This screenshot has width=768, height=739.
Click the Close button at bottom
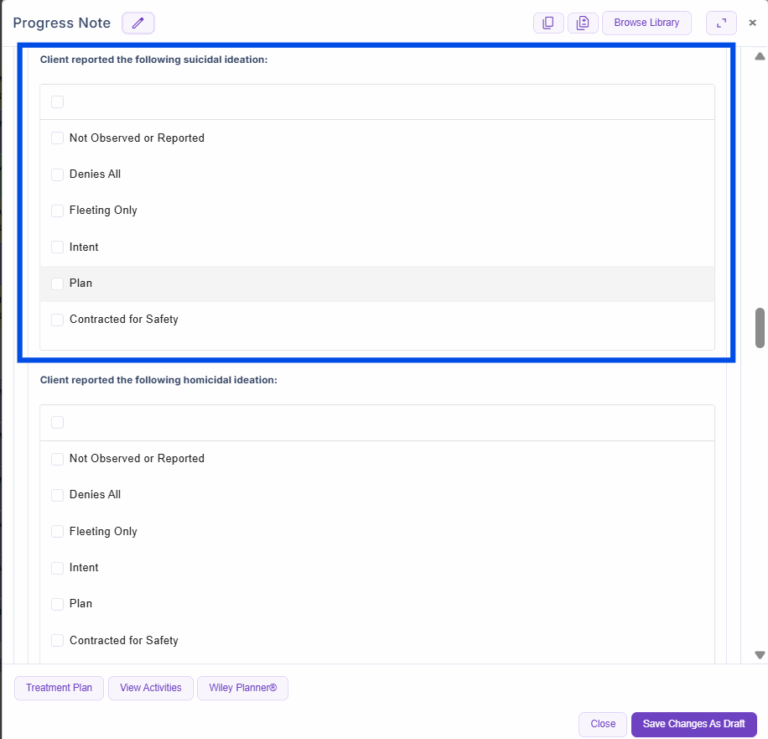[603, 724]
